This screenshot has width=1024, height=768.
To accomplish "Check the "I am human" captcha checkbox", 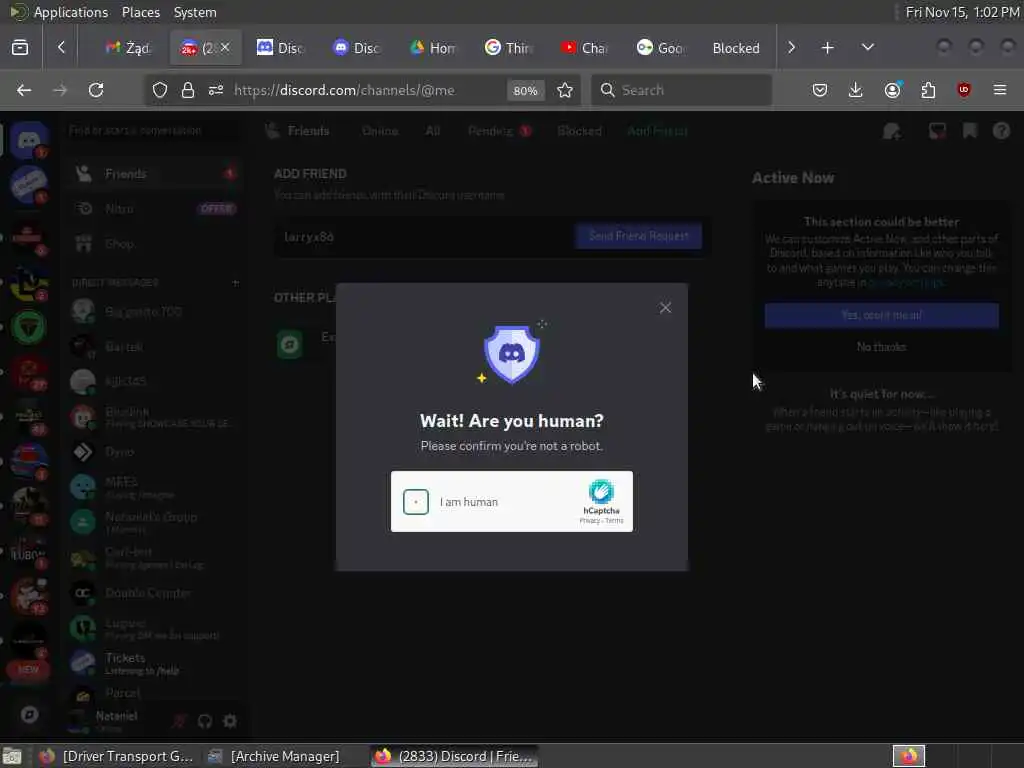I will [415, 502].
